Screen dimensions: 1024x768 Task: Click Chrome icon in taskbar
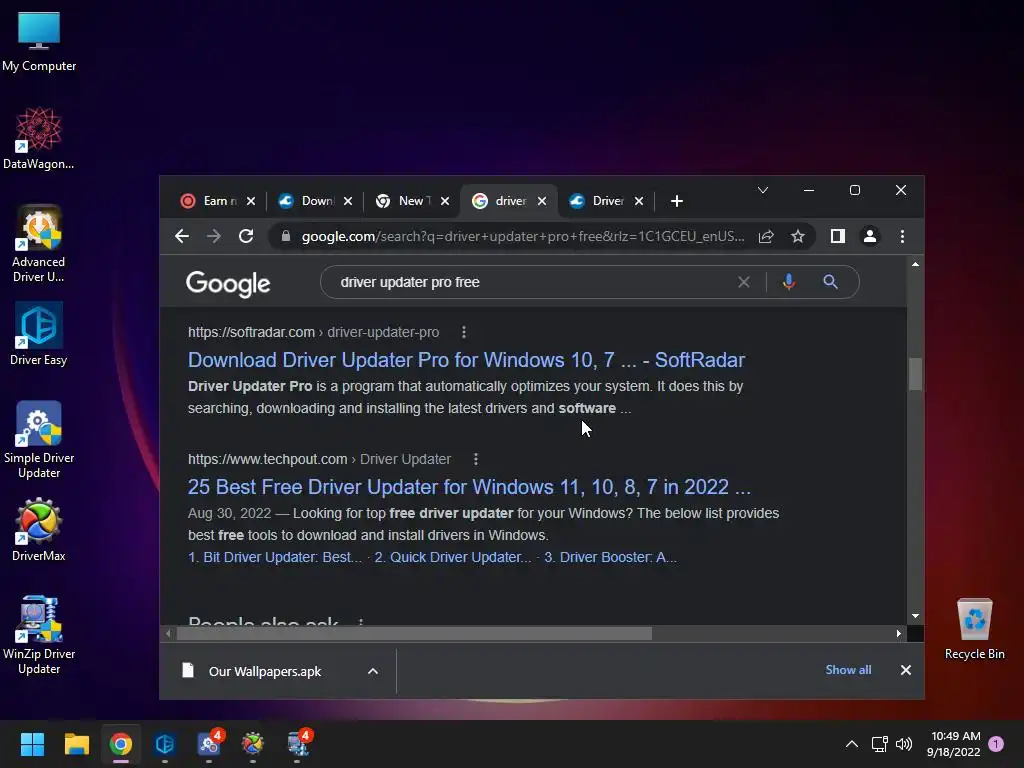point(121,744)
